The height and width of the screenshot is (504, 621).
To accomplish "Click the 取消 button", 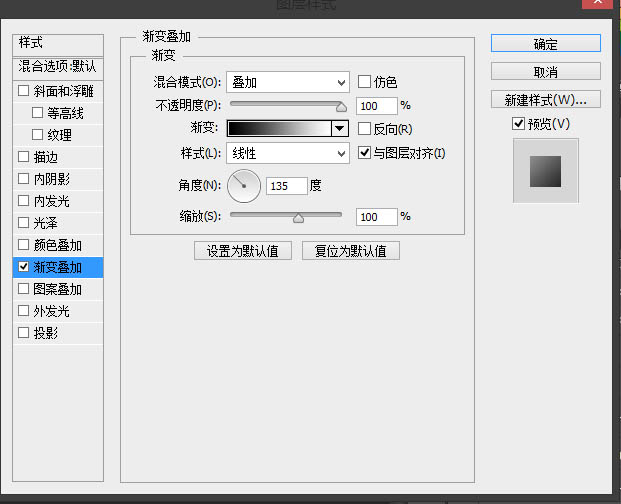I will 546,72.
